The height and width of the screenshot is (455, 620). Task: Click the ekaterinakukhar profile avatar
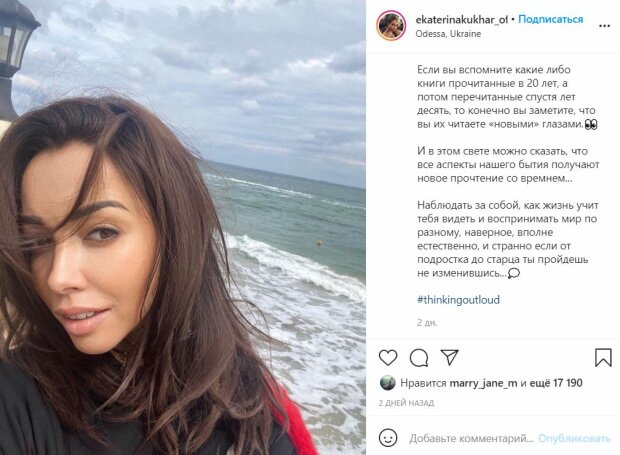point(391,26)
